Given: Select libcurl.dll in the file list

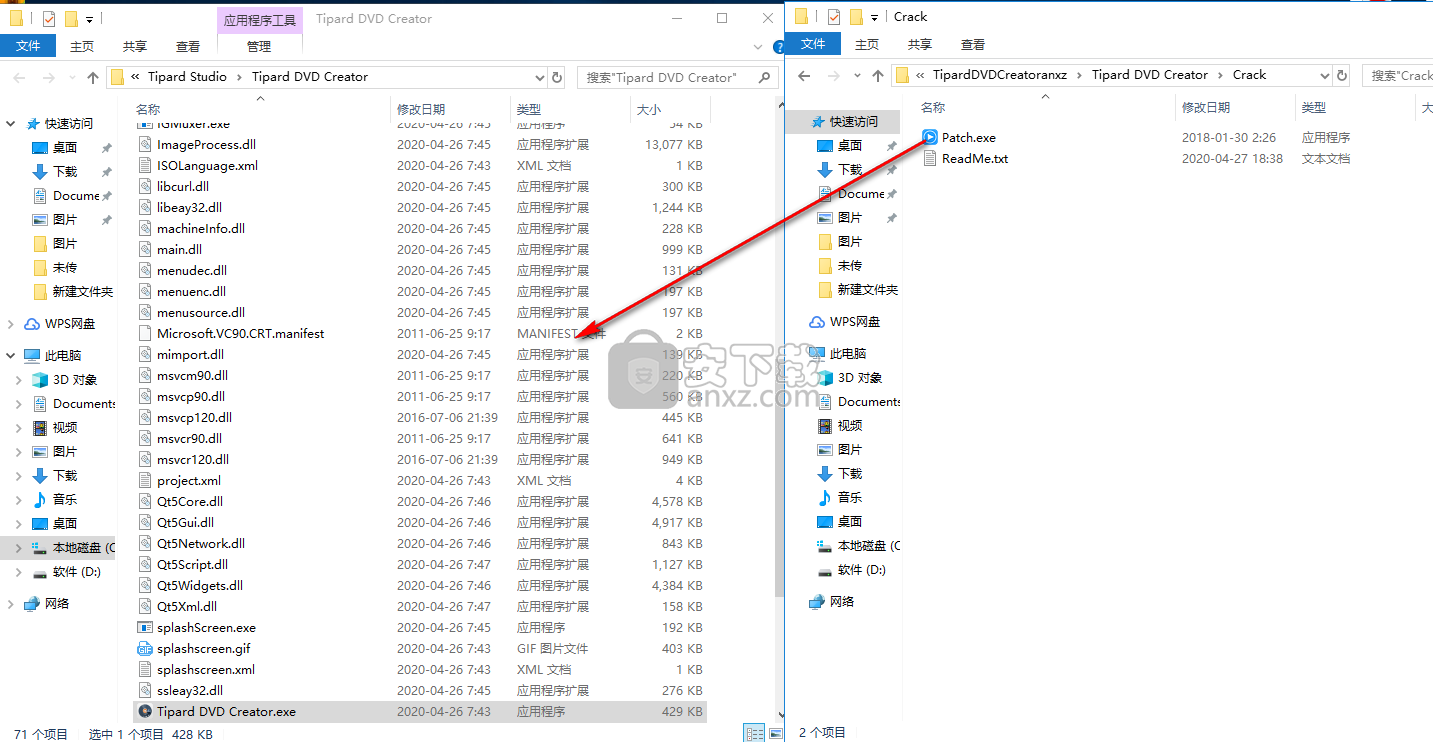Looking at the screenshot, I should tap(183, 187).
